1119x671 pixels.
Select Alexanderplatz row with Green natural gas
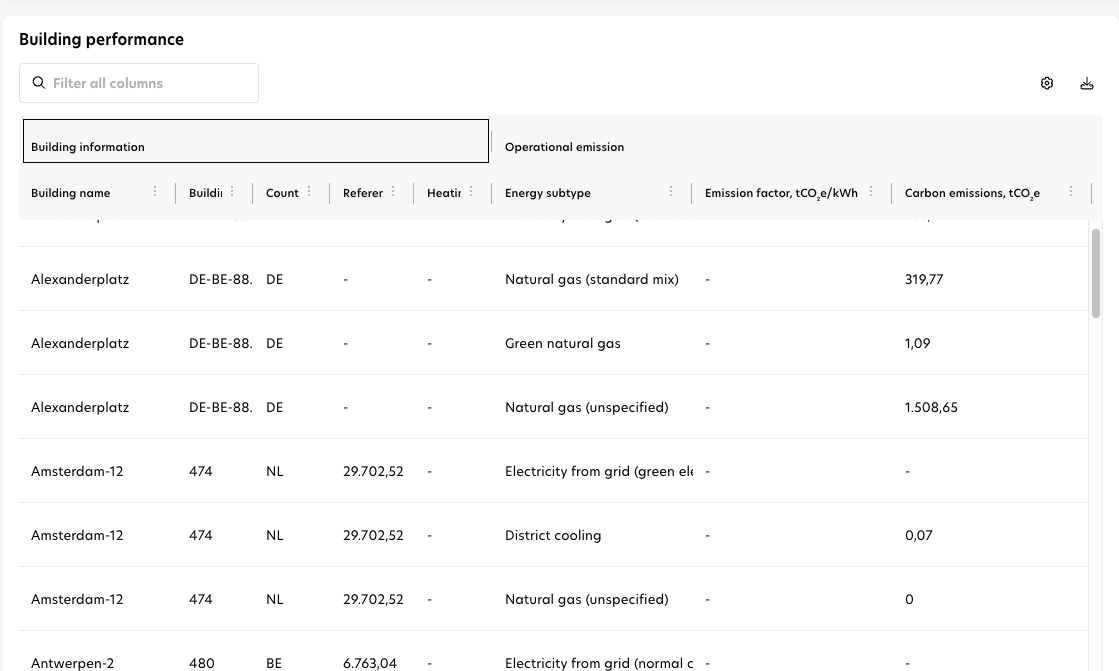553,343
